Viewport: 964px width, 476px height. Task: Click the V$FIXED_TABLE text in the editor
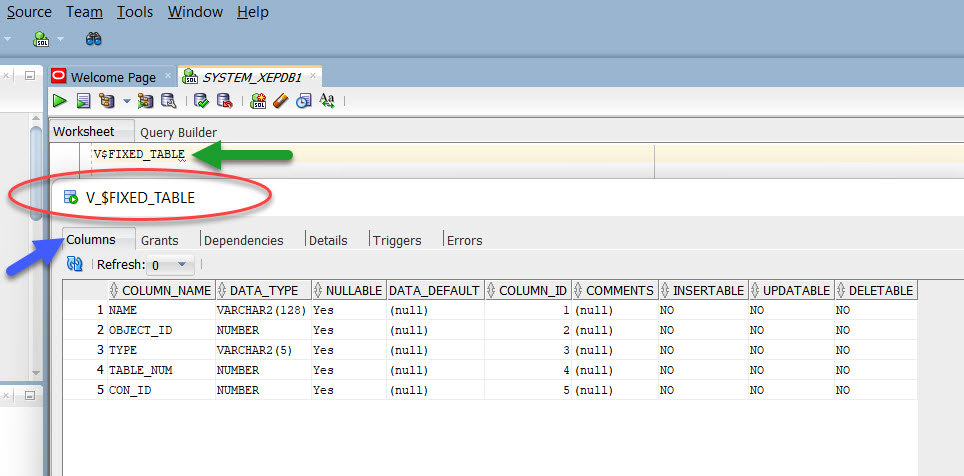coord(139,154)
